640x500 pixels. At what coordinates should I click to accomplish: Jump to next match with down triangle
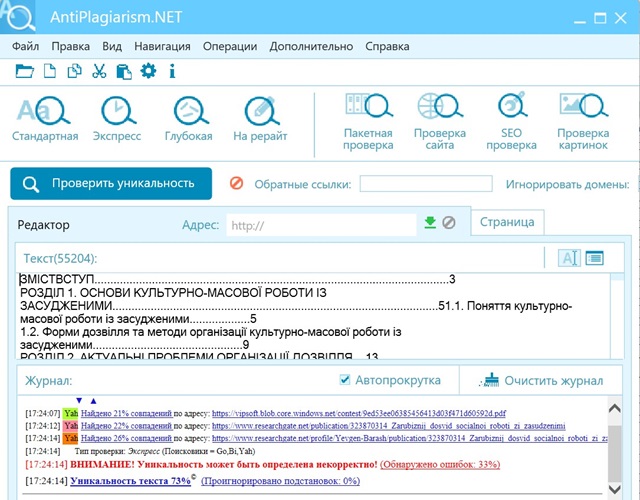pyautogui.click(x=79, y=400)
